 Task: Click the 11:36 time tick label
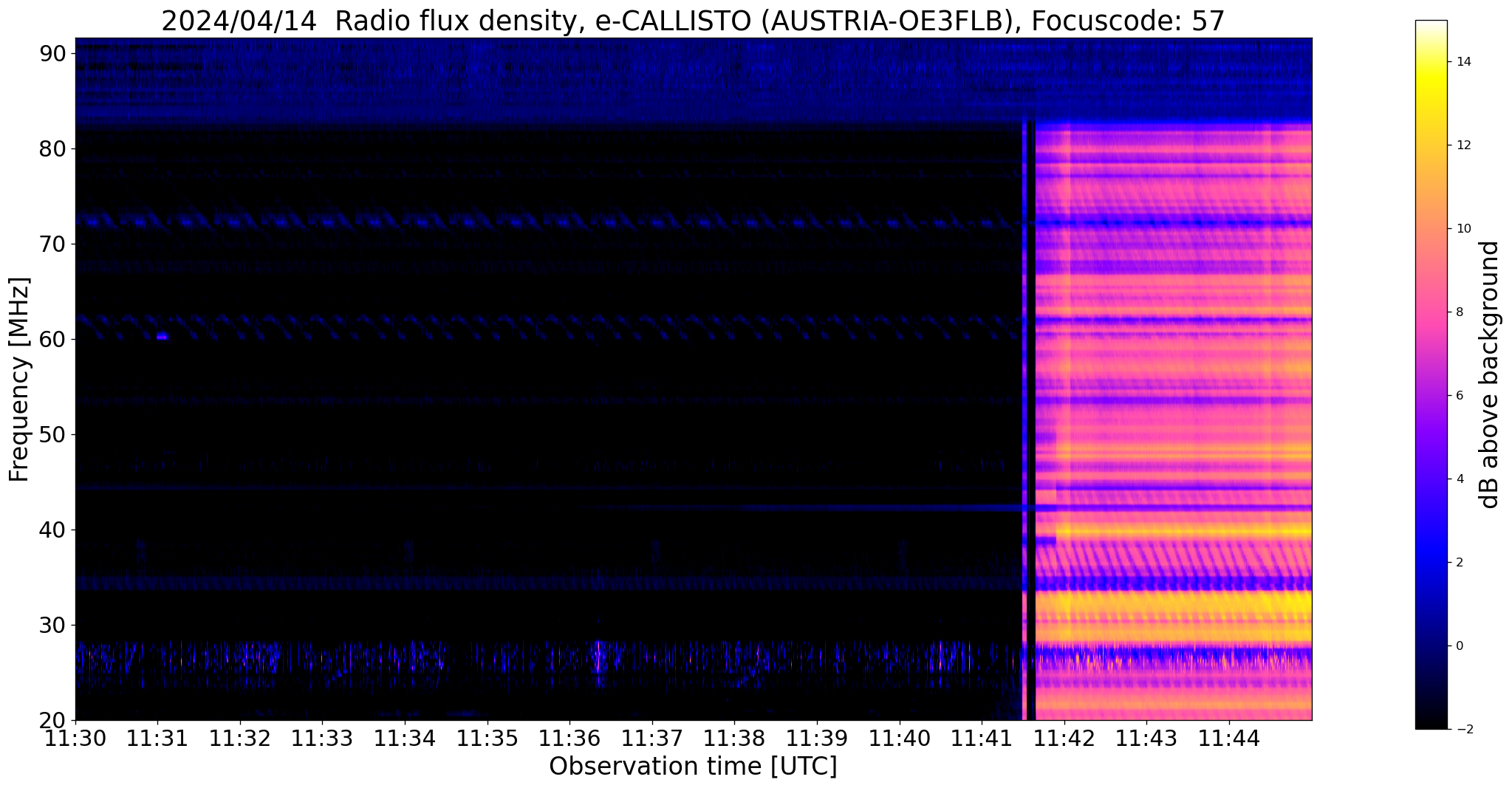[569, 739]
